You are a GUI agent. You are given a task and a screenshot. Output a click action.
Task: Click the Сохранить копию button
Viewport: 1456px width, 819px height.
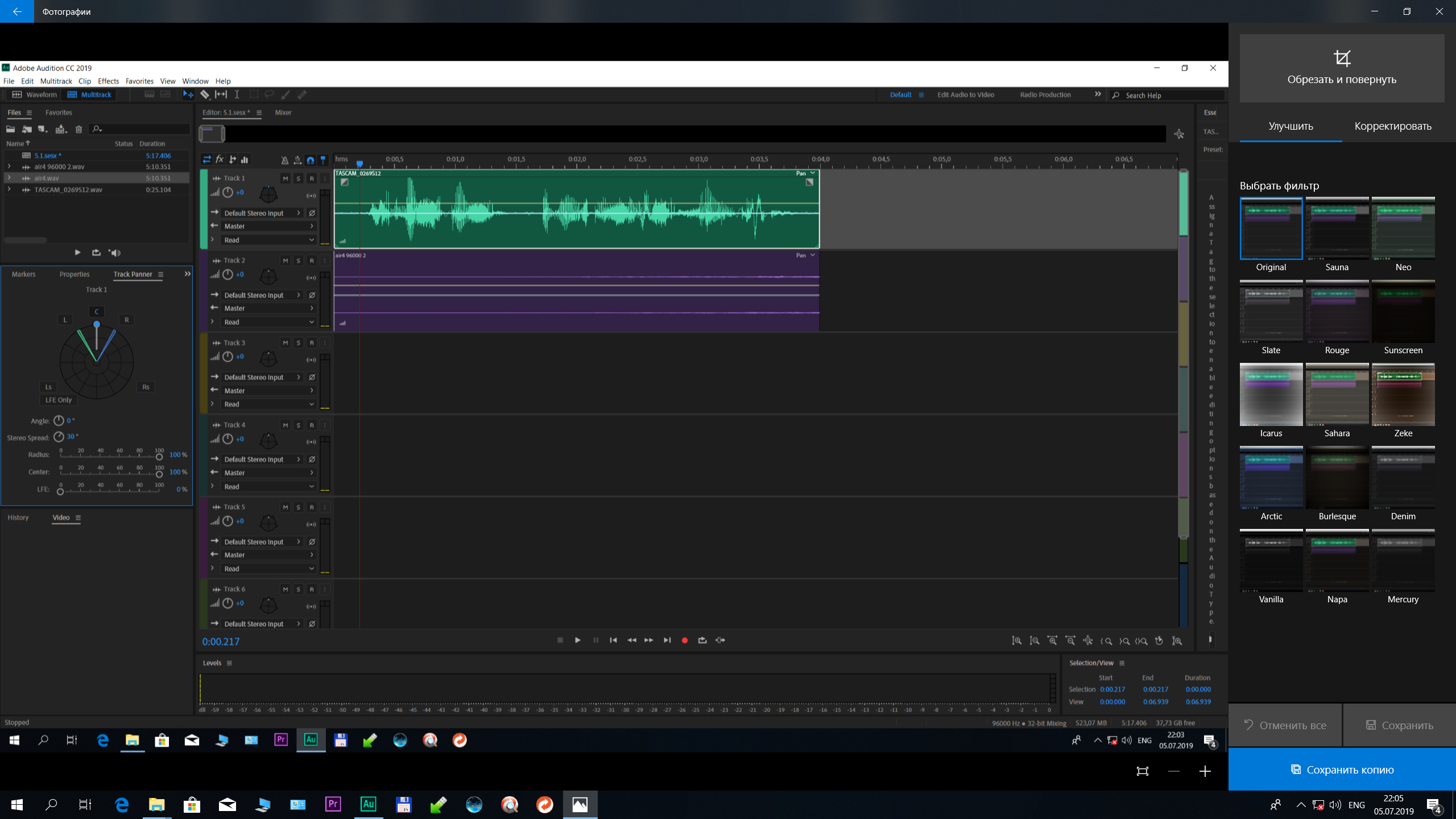[1342, 770]
